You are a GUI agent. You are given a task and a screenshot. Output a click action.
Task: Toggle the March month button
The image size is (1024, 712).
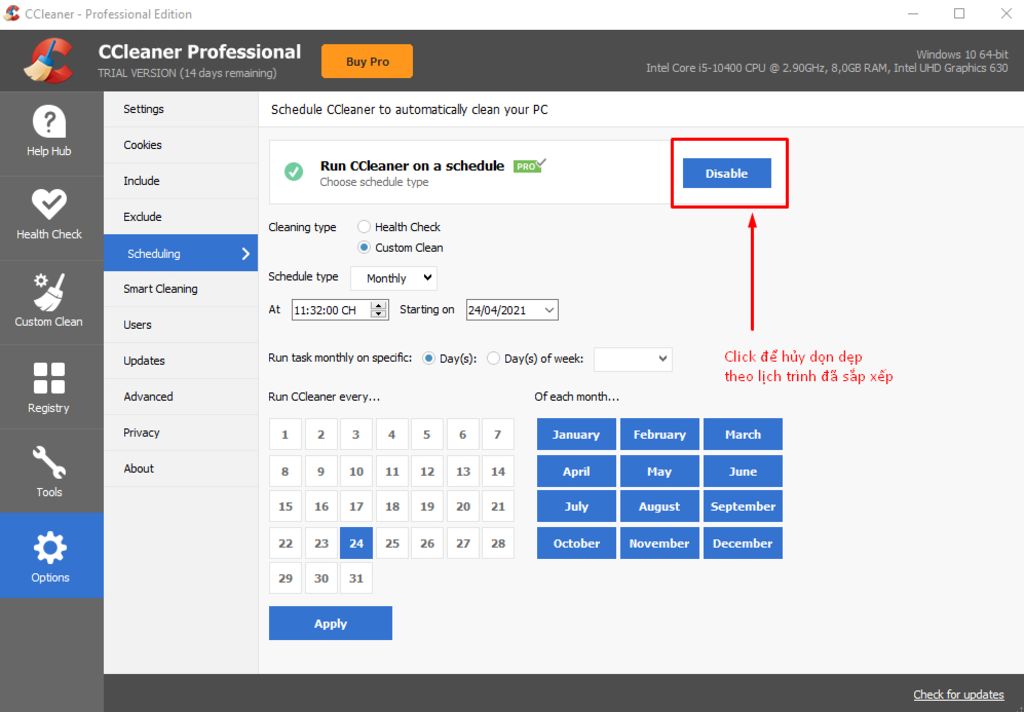tap(743, 434)
